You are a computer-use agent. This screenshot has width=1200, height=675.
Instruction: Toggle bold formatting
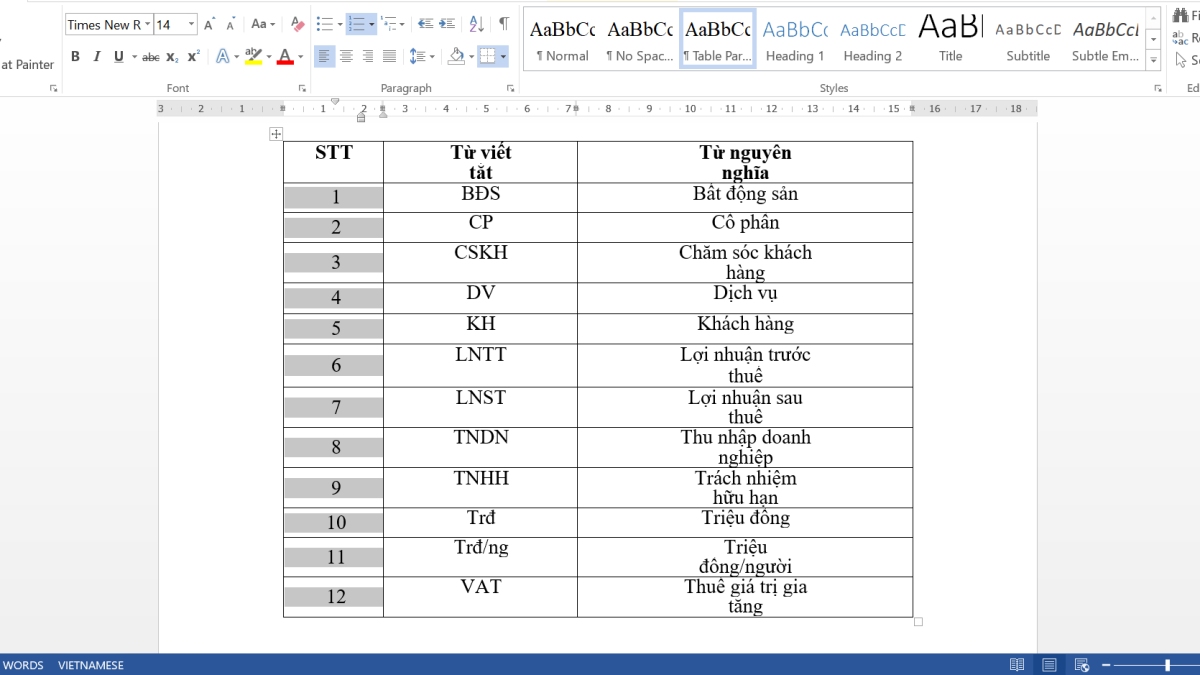click(75, 58)
